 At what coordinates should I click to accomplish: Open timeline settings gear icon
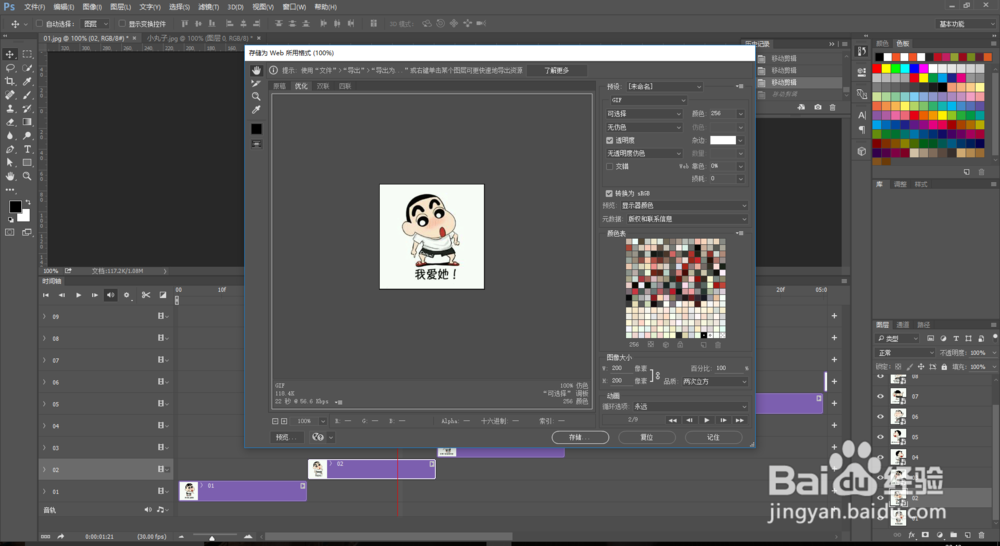coord(126,295)
